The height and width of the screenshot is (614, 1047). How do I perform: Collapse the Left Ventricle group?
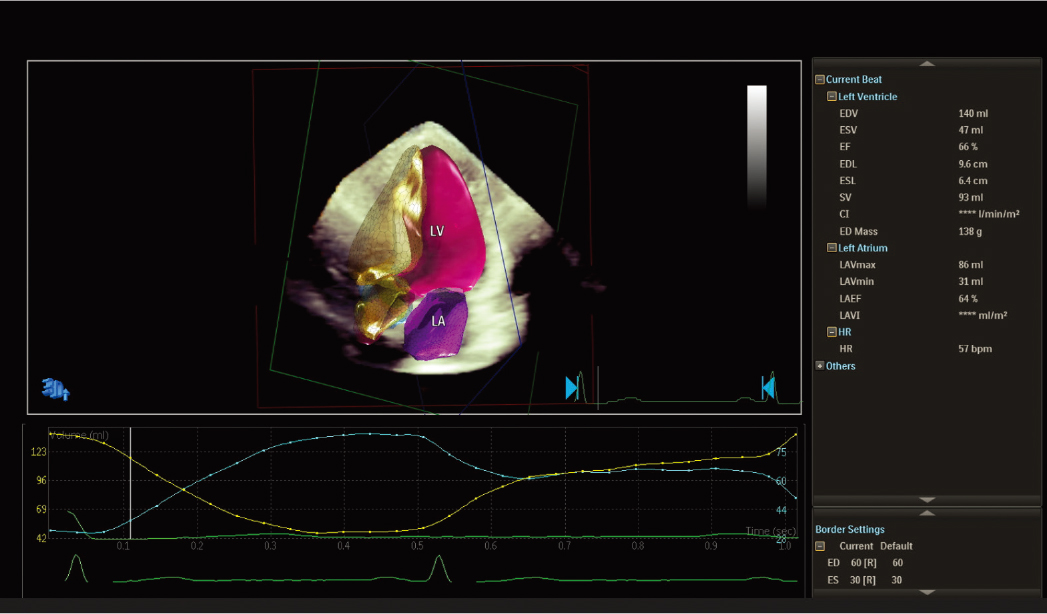click(x=832, y=97)
